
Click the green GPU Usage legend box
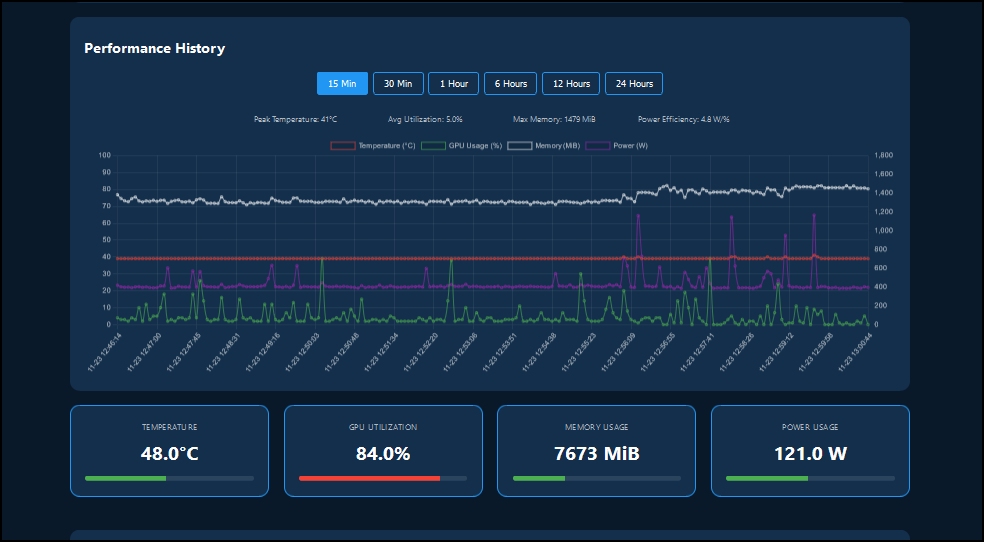433,146
